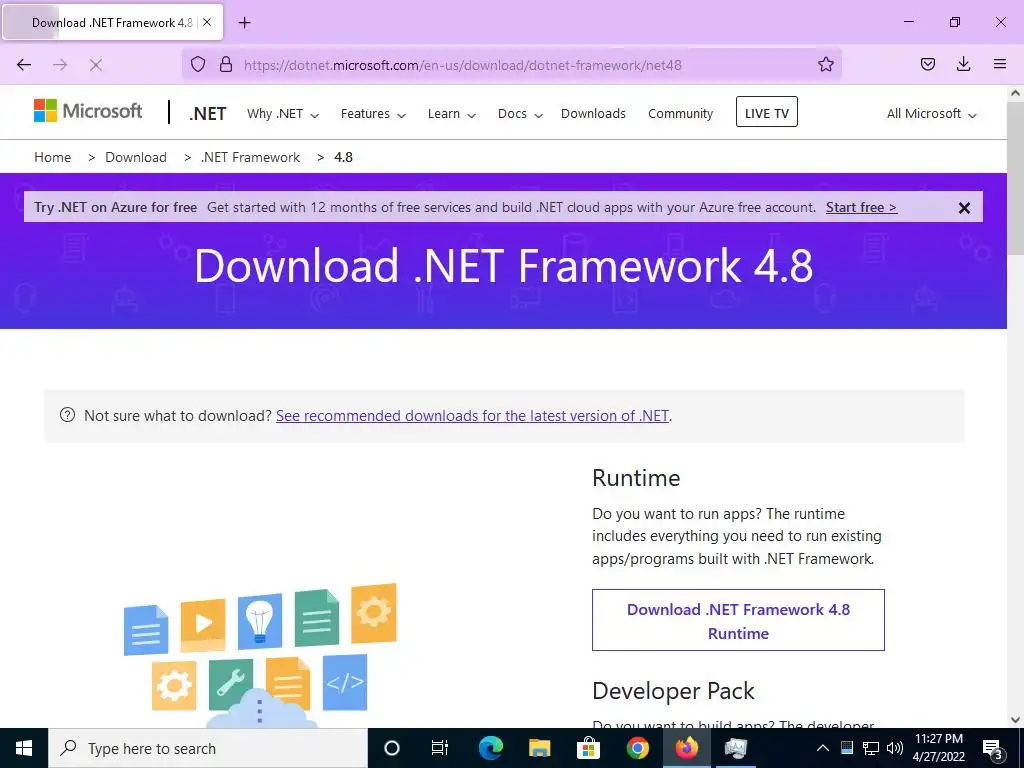Image resolution: width=1024 pixels, height=768 pixels.
Task: Go to .NET Framework breadcrumb
Action: point(251,157)
